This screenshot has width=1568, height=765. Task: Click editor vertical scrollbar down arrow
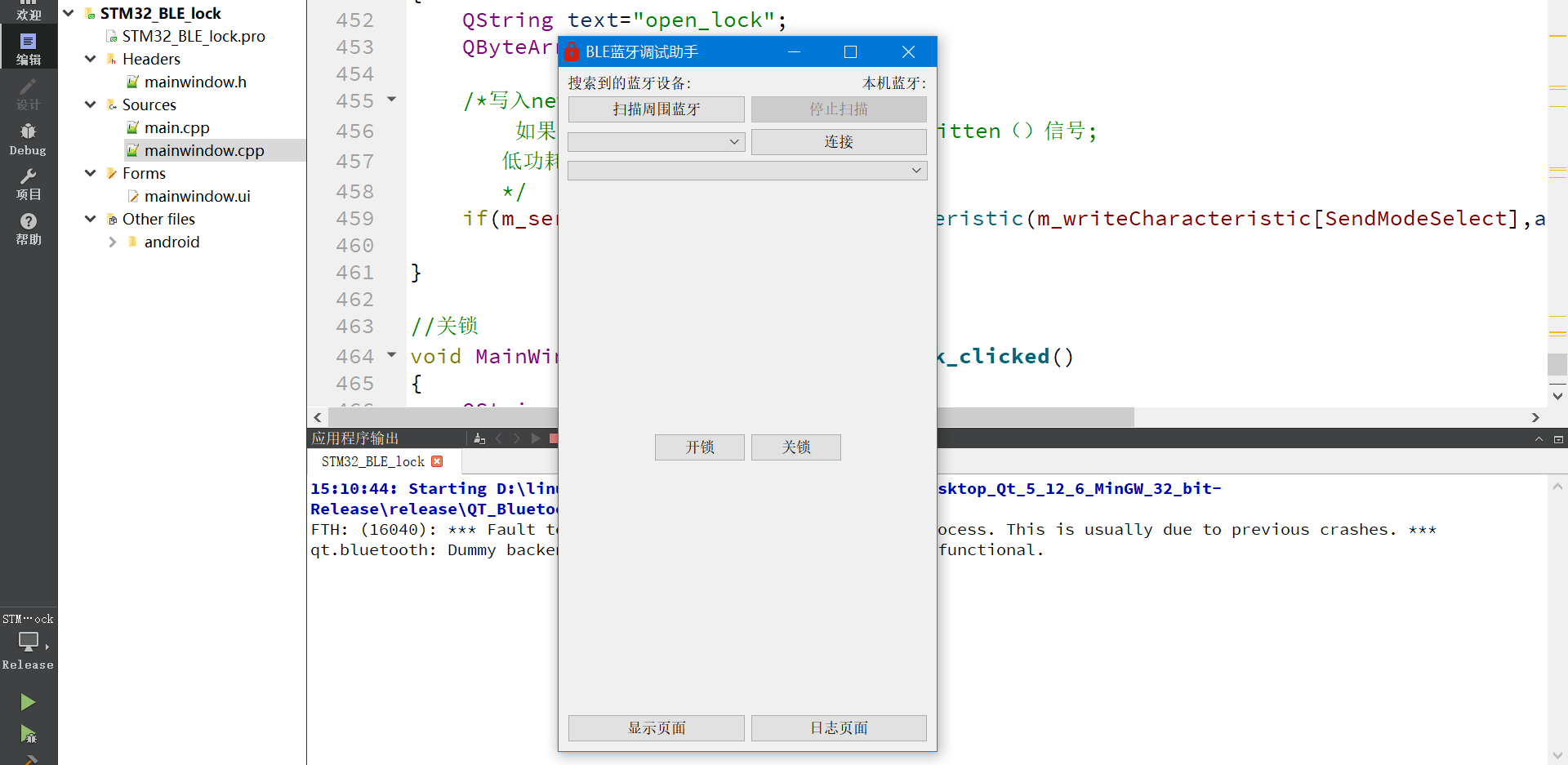1557,396
